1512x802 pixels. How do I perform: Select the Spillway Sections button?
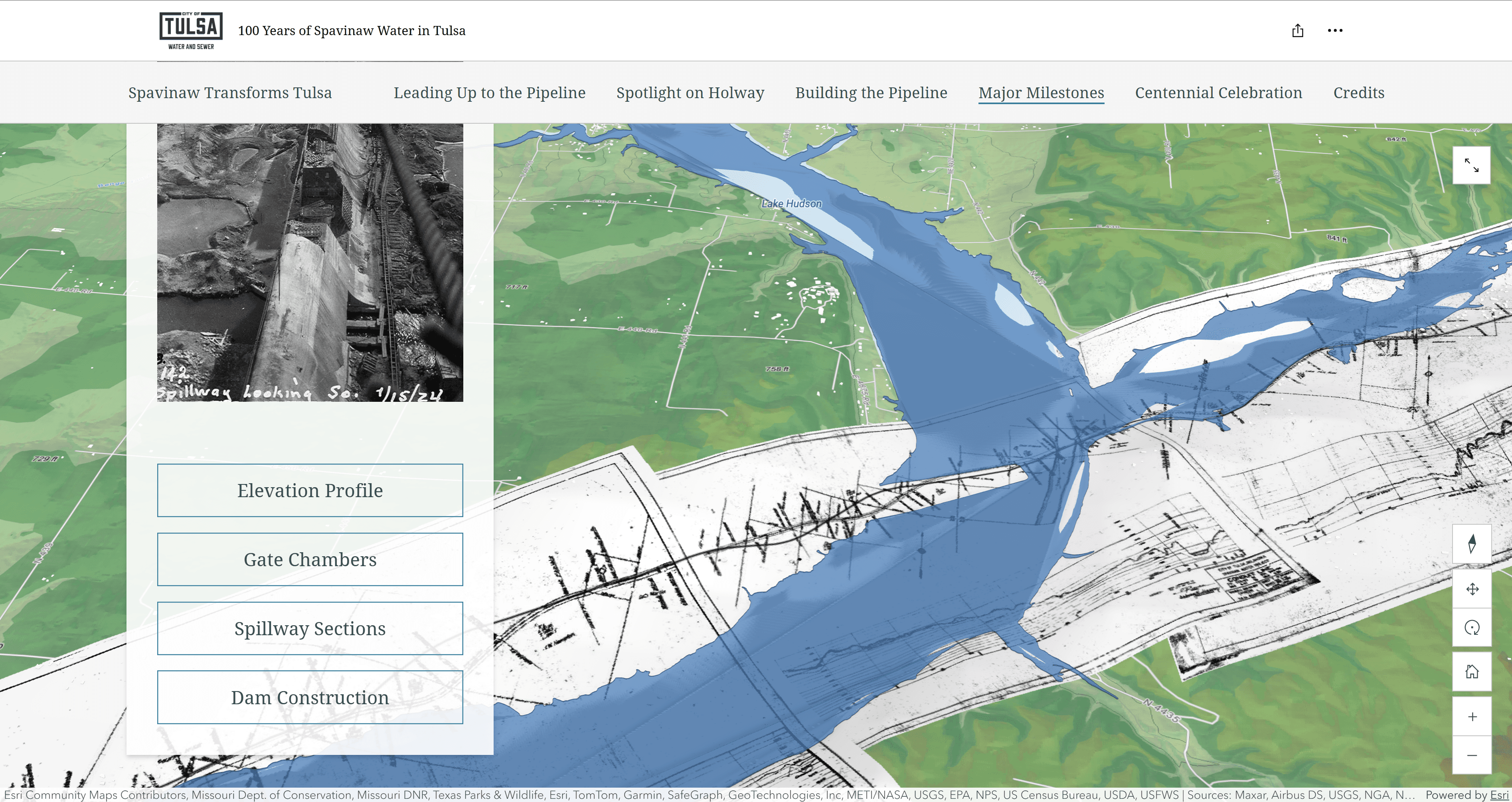[x=309, y=628]
